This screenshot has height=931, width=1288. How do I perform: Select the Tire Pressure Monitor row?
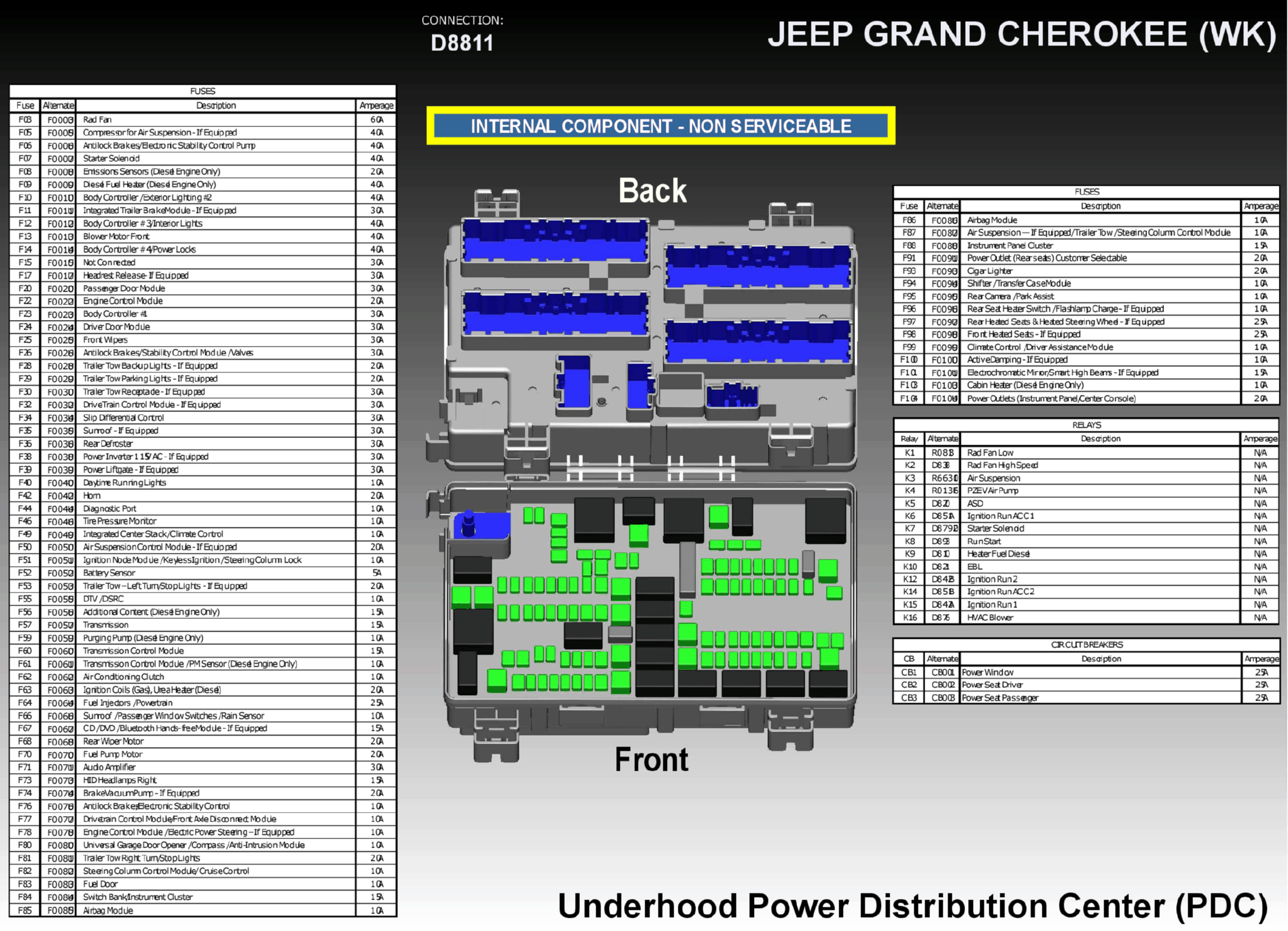click(203, 521)
